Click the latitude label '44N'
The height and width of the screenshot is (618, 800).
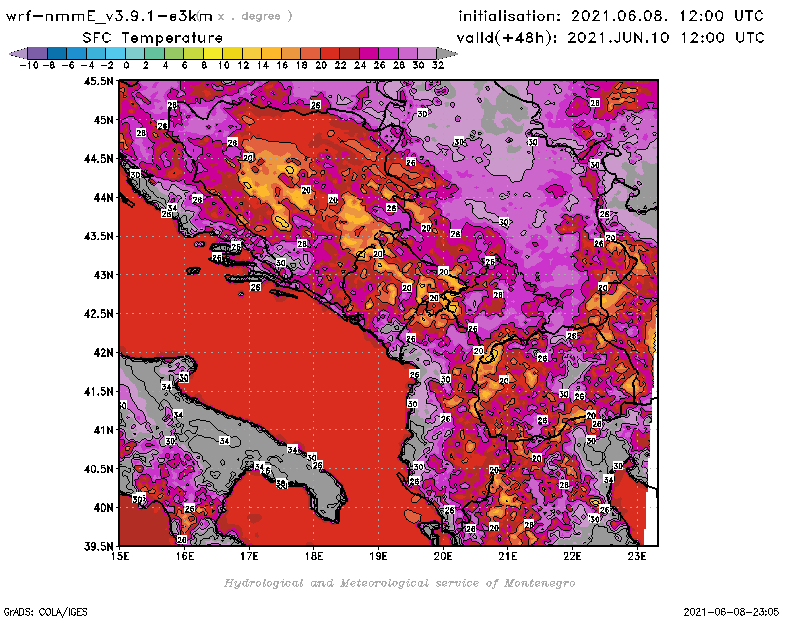coord(103,197)
